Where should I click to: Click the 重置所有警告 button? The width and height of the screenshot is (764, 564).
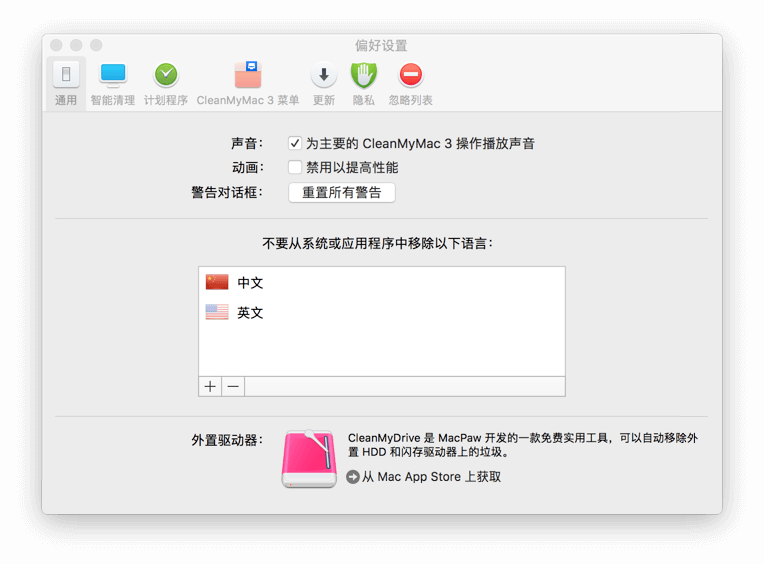point(342,192)
